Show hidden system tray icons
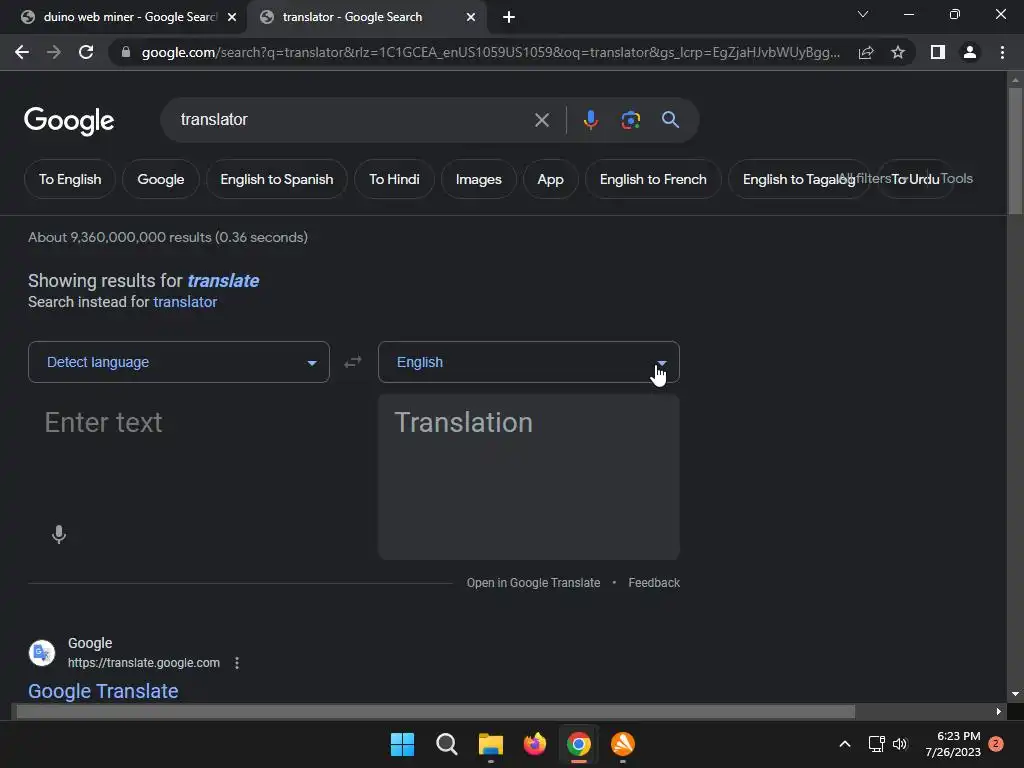 click(x=844, y=744)
